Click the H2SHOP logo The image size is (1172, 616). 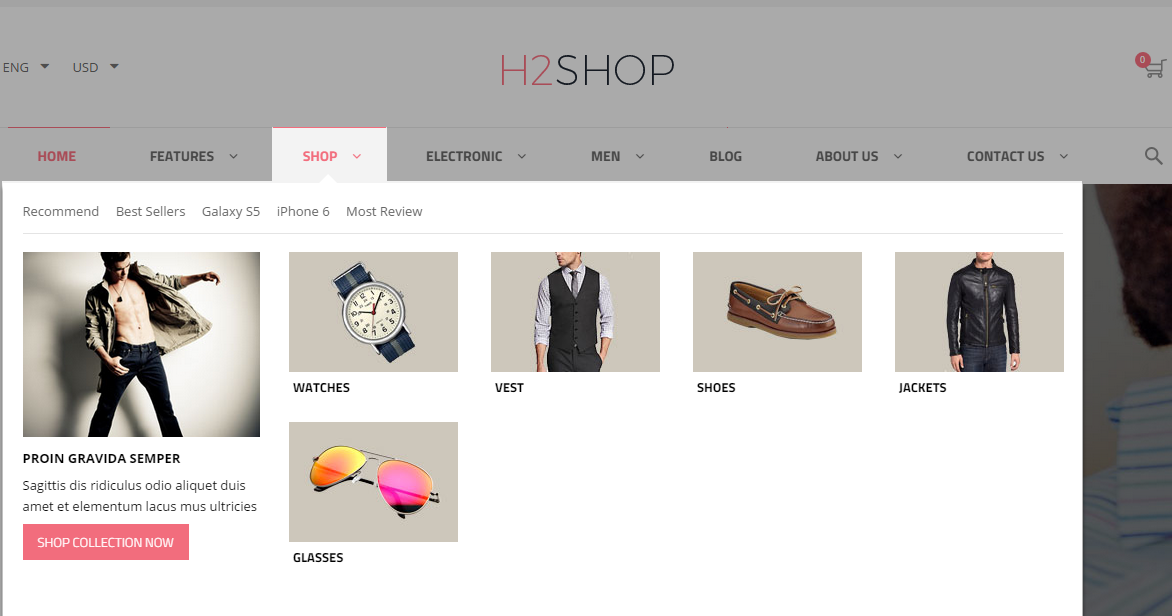click(x=587, y=70)
